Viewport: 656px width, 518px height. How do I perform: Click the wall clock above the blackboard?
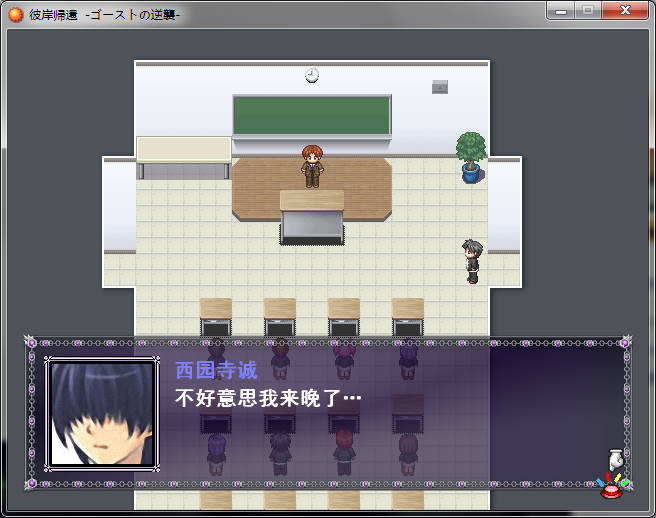click(311, 74)
